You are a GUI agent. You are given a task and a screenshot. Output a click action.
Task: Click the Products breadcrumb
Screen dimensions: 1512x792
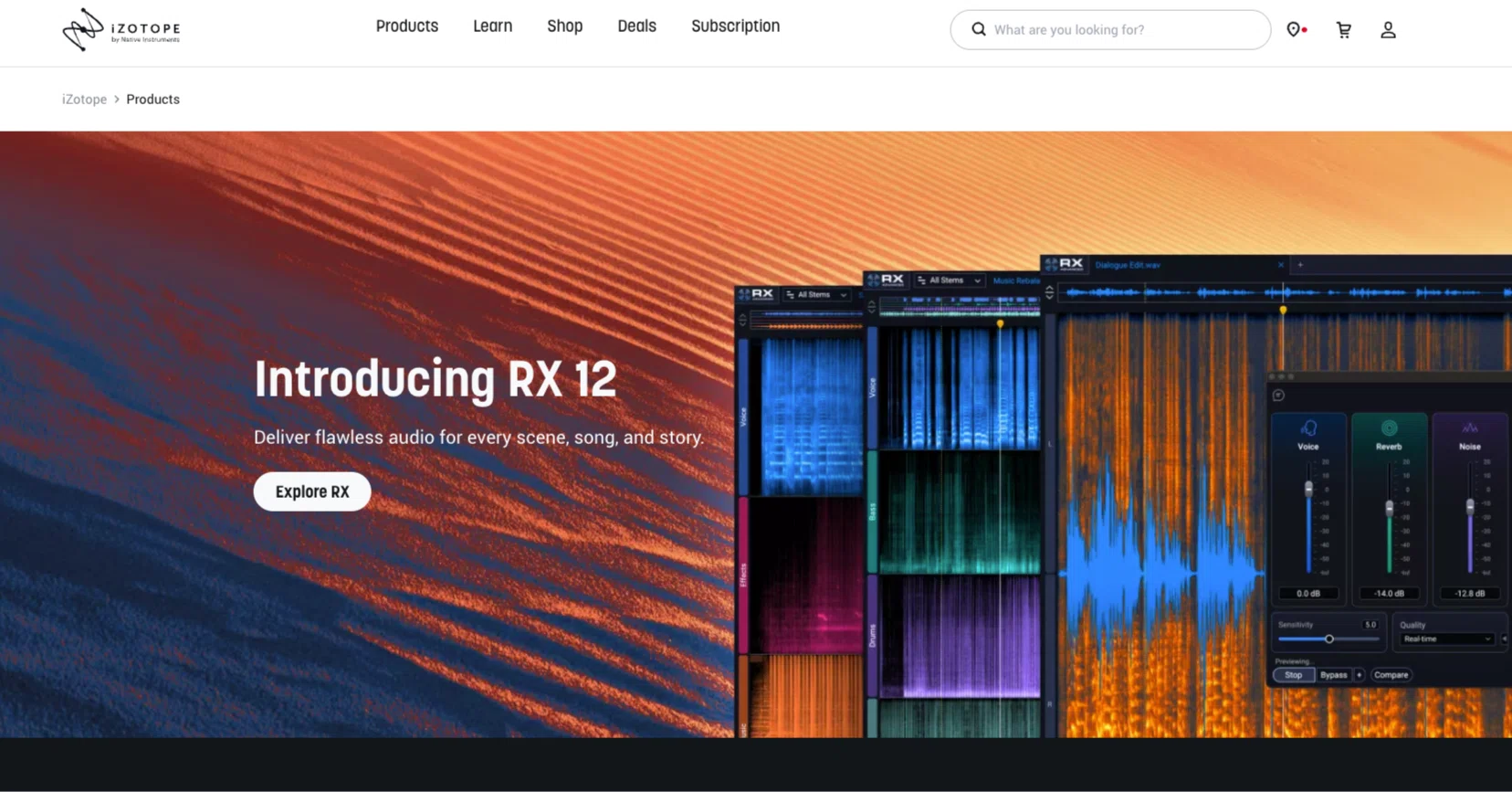point(152,100)
